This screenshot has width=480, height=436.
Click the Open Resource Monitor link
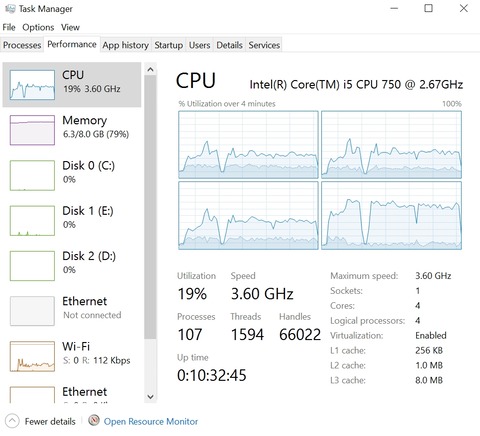pyautogui.click(x=151, y=422)
